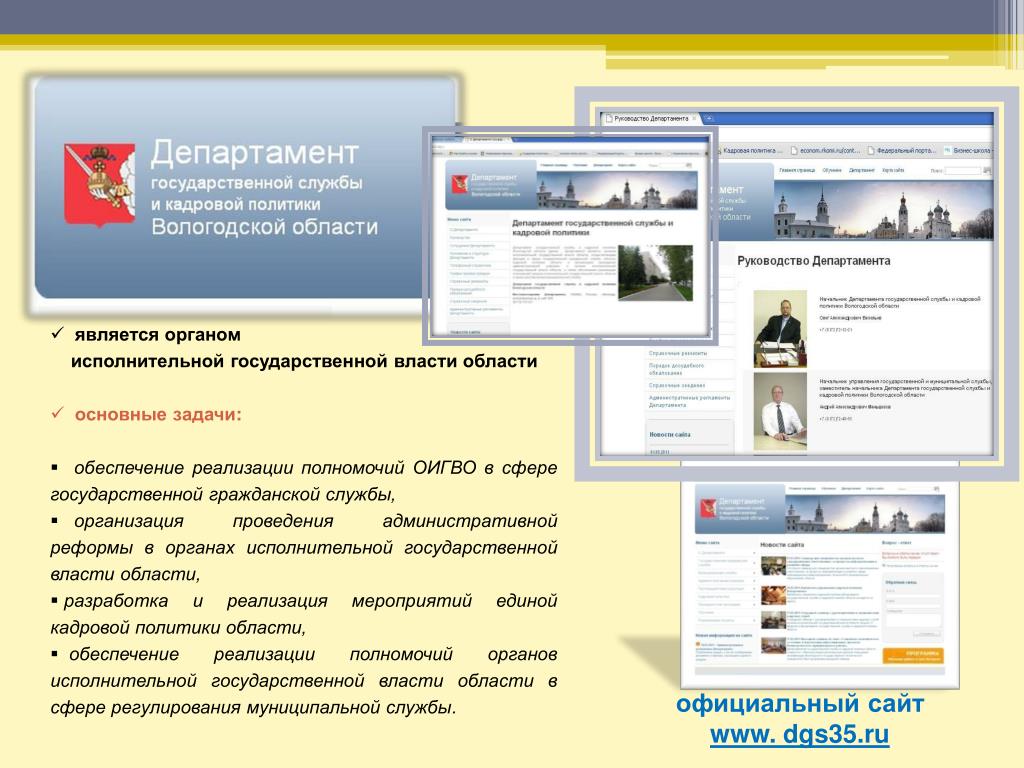Click the 'основные задачи:' heading on the slide

pyautogui.click(x=158, y=415)
